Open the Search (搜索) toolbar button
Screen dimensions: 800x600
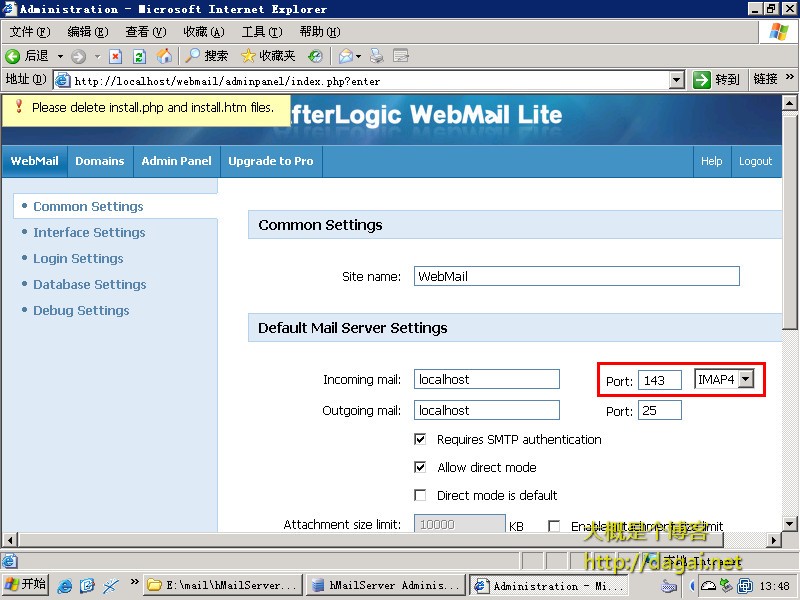207,56
